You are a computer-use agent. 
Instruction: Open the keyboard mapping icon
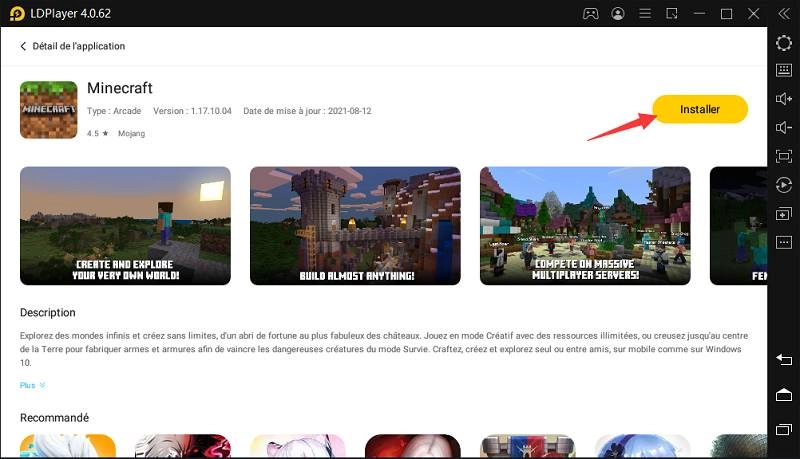(784, 70)
